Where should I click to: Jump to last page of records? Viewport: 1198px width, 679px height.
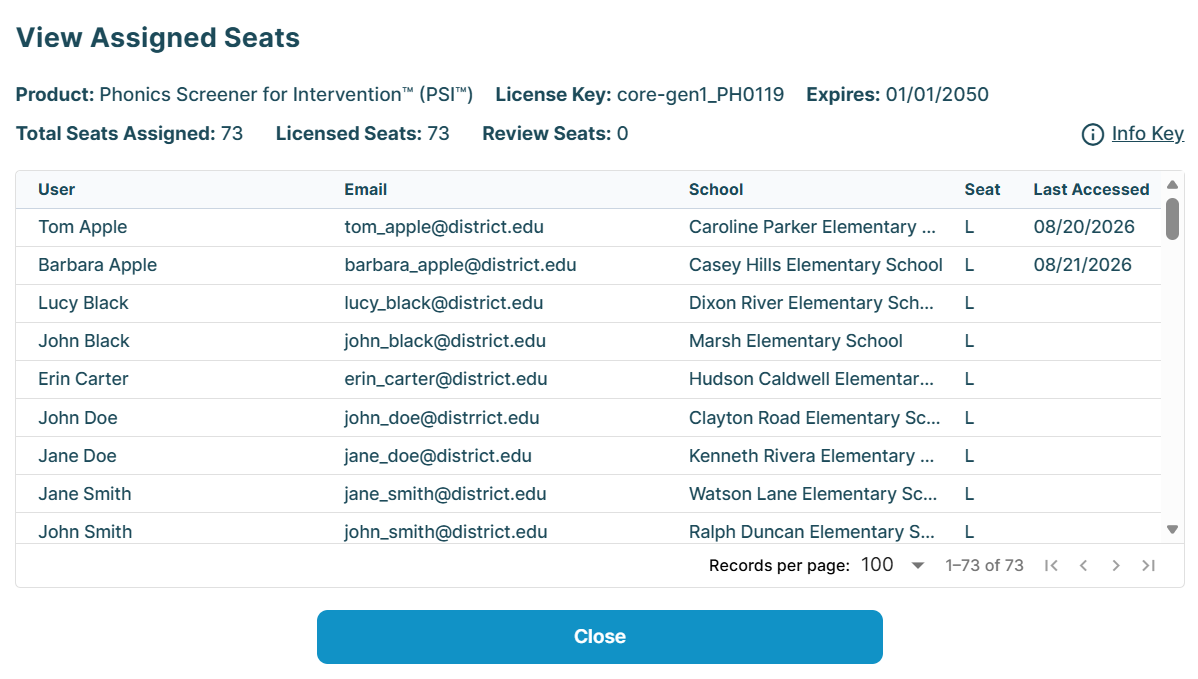tap(1148, 565)
